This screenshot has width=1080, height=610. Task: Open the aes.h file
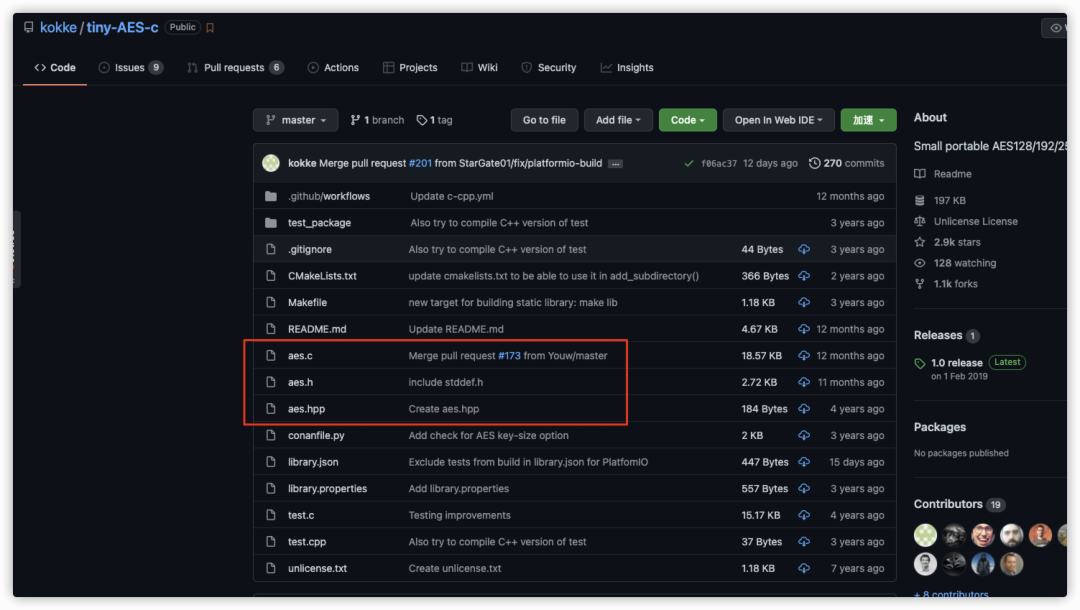coord(300,382)
